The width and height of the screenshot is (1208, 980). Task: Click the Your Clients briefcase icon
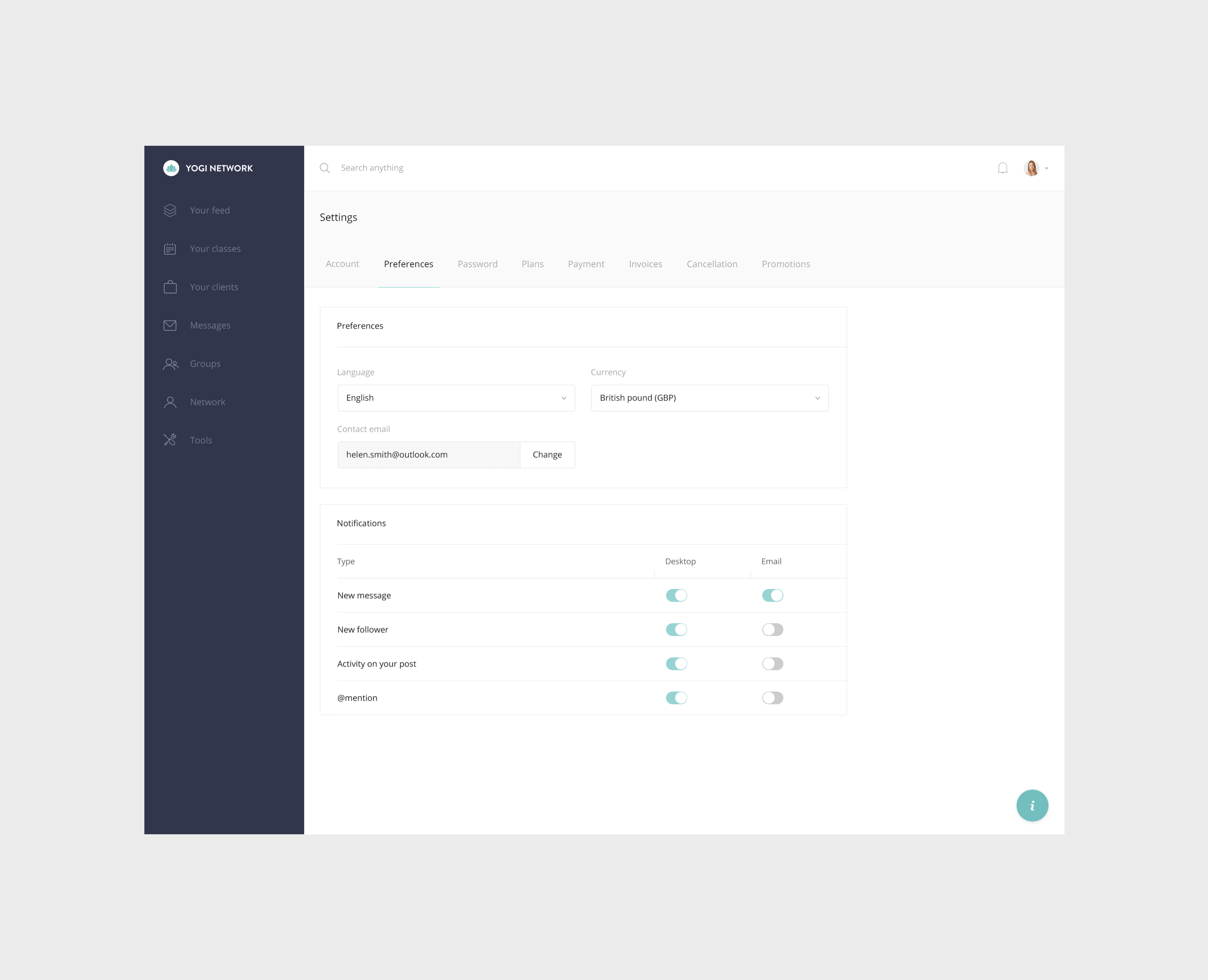[x=170, y=287]
